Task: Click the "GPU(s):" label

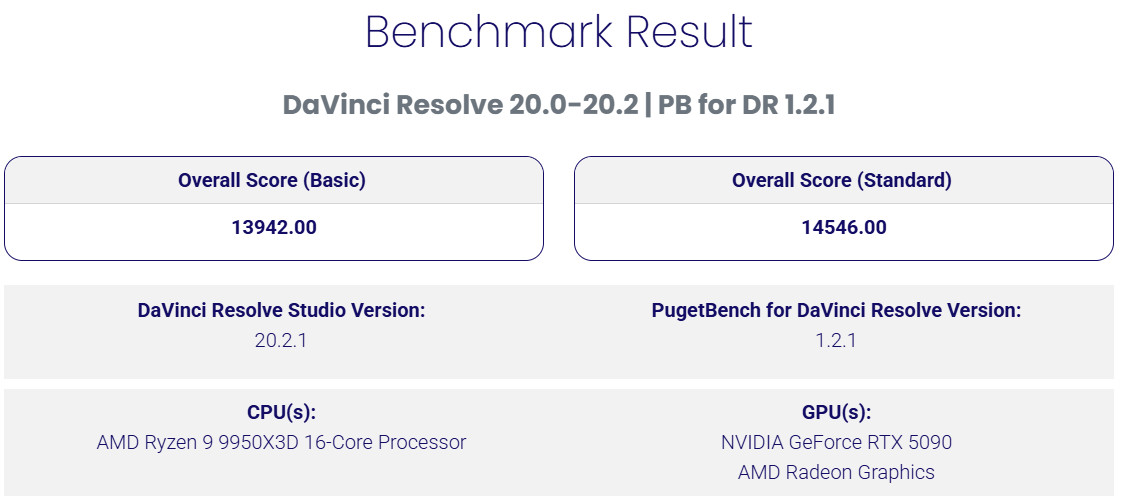Action: pyautogui.click(x=836, y=413)
